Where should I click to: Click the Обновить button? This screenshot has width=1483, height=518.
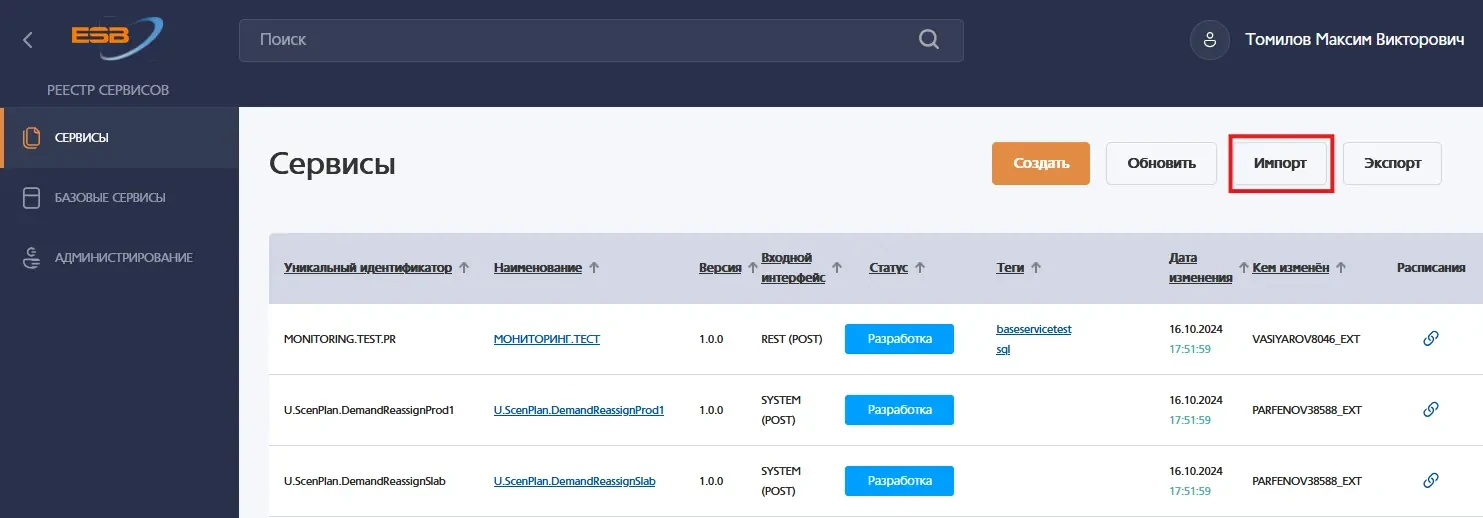click(x=1161, y=163)
